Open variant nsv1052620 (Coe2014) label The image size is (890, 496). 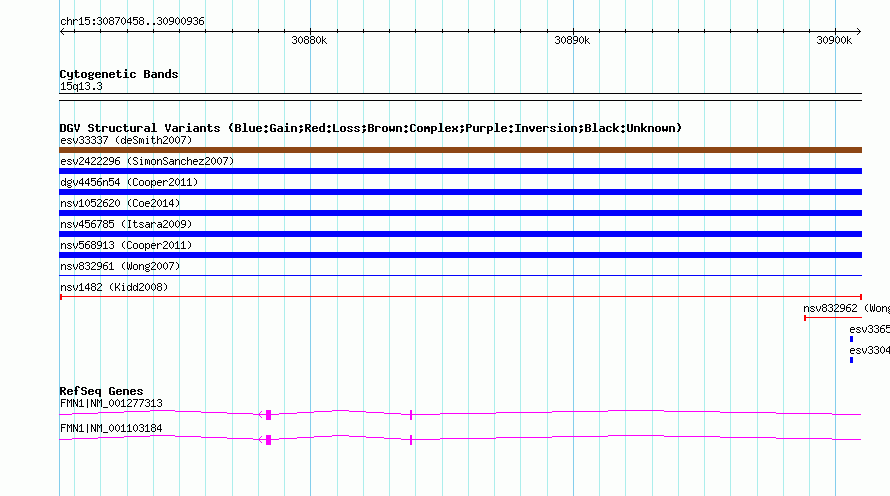(120, 203)
